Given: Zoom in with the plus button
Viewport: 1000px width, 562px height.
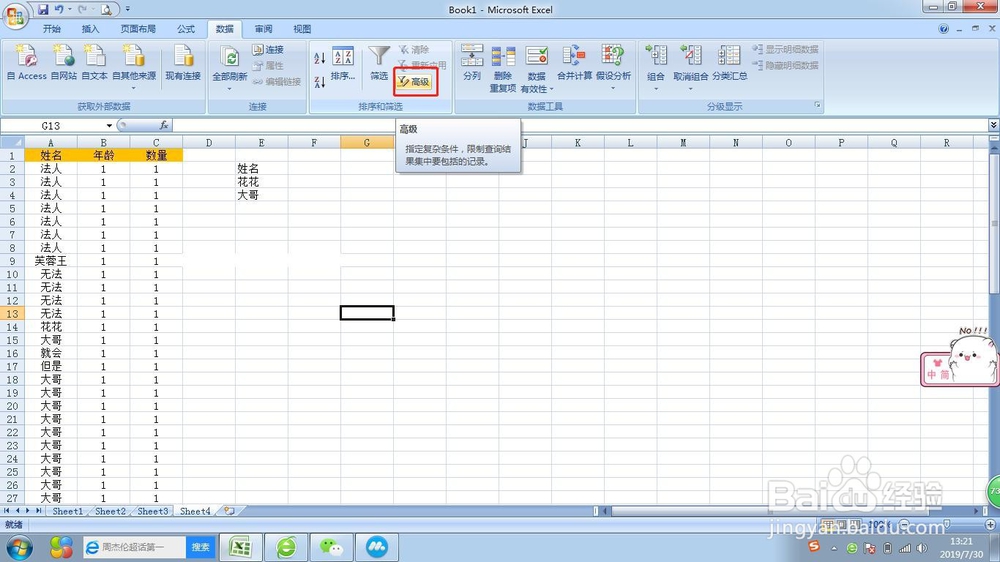Looking at the screenshot, I should [990, 524].
